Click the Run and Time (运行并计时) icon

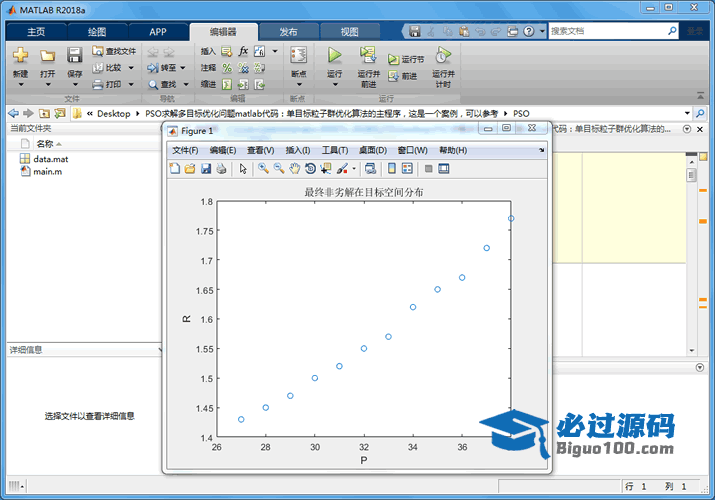pyautogui.click(x=443, y=55)
